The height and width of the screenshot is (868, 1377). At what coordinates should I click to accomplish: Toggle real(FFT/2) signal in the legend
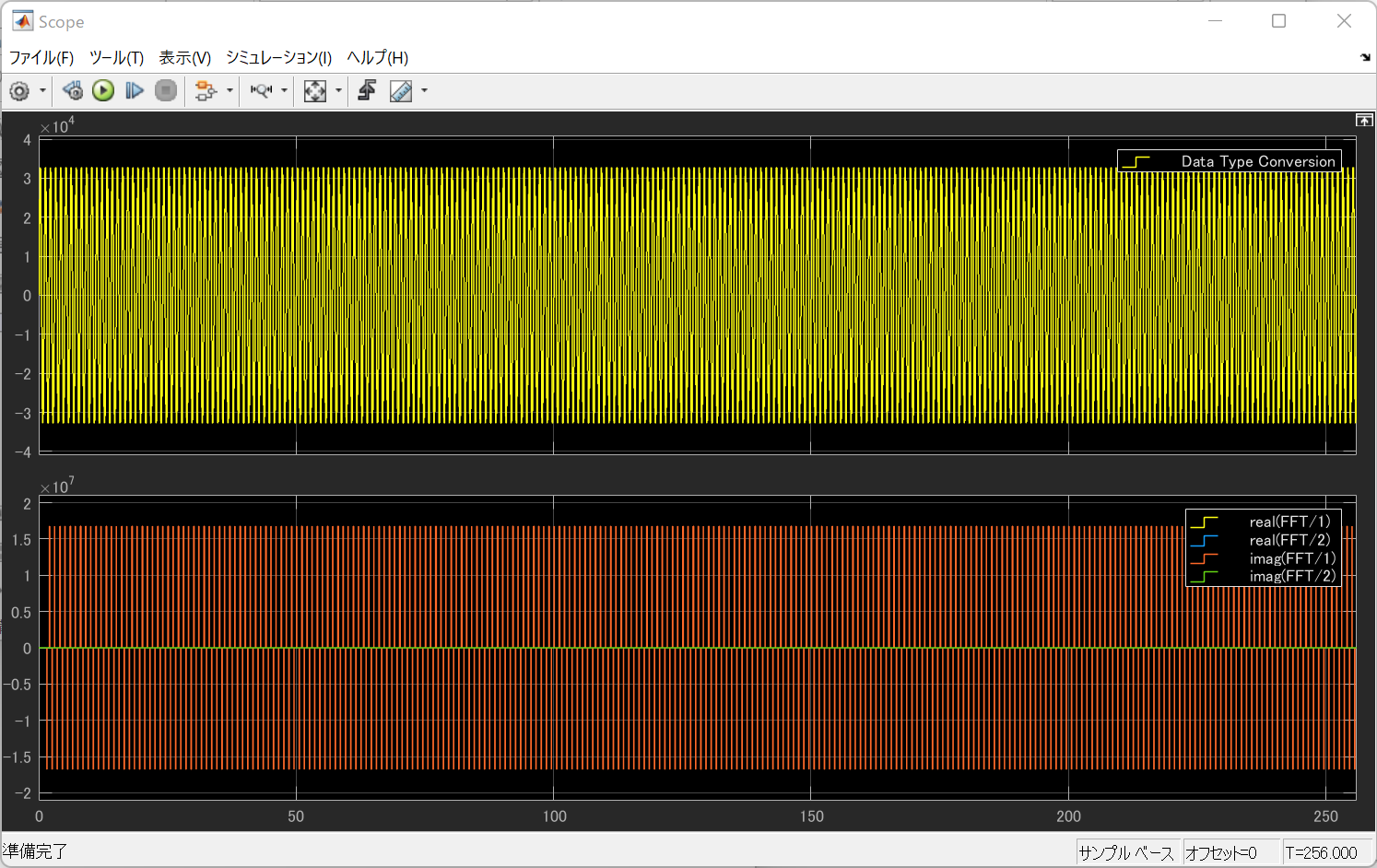tap(1289, 540)
